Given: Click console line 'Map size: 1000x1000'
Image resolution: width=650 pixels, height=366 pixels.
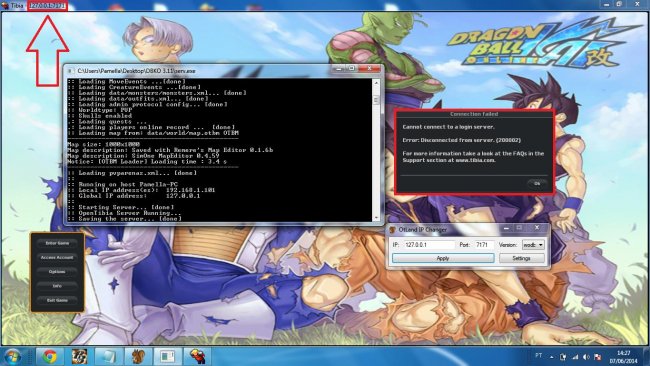Looking at the screenshot, I should (x=104, y=144).
